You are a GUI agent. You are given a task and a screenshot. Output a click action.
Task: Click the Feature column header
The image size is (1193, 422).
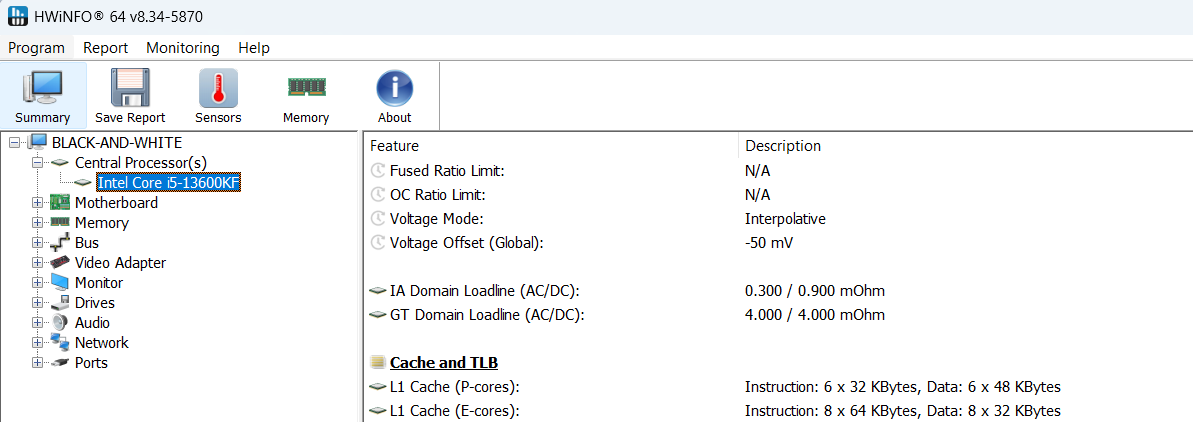395,146
